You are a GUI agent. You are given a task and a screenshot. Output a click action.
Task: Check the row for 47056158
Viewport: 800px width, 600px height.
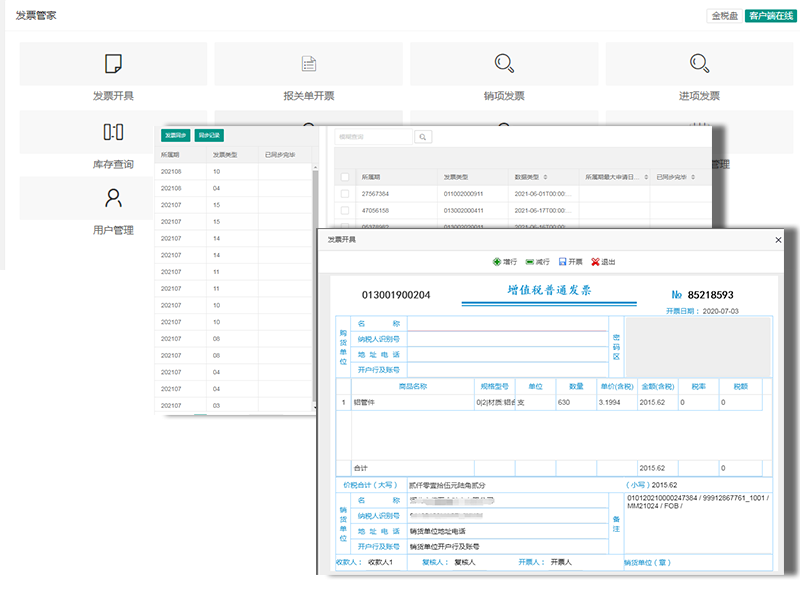[x=345, y=211]
